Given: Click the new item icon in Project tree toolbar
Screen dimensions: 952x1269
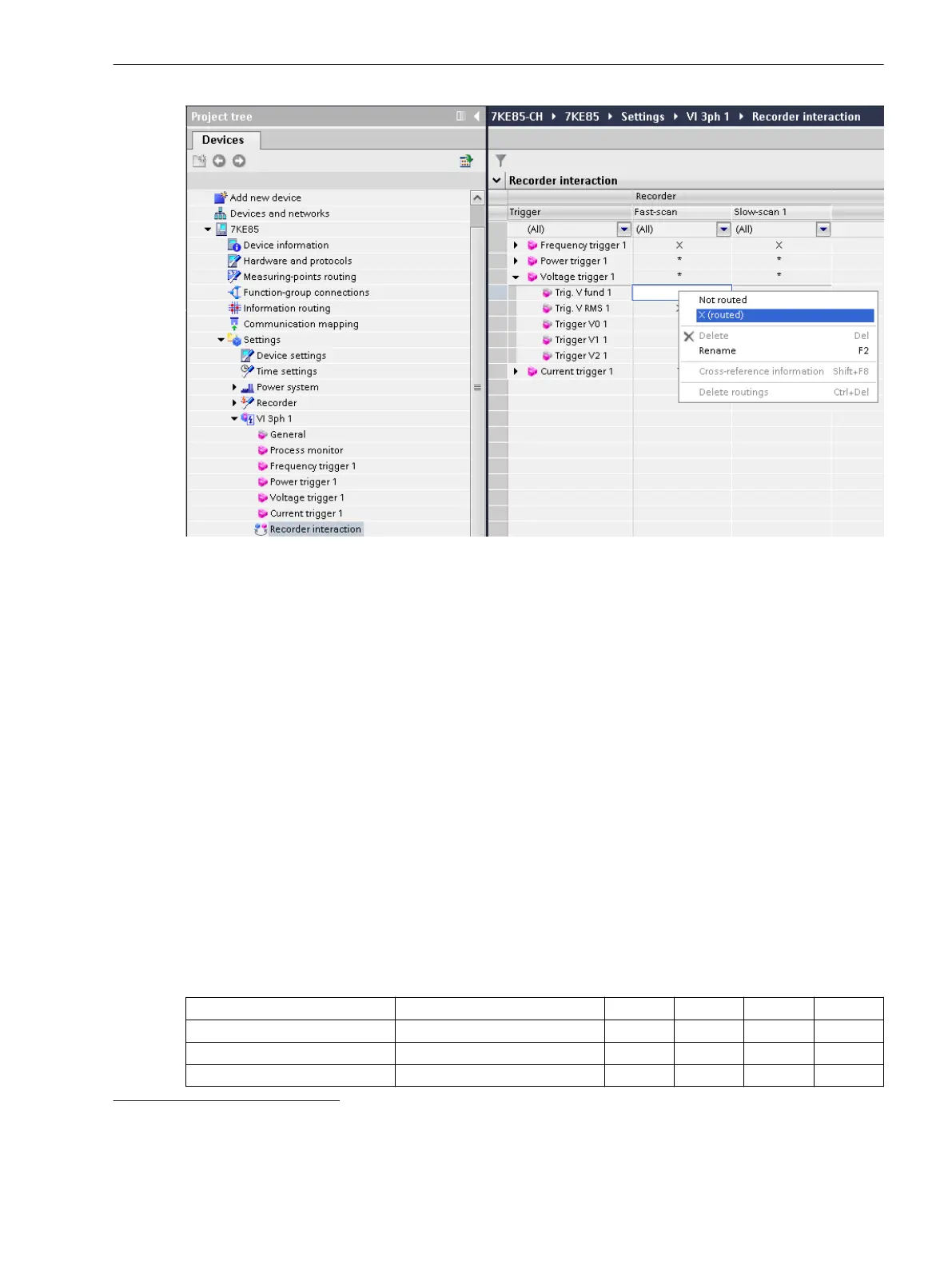Looking at the screenshot, I should click(199, 161).
